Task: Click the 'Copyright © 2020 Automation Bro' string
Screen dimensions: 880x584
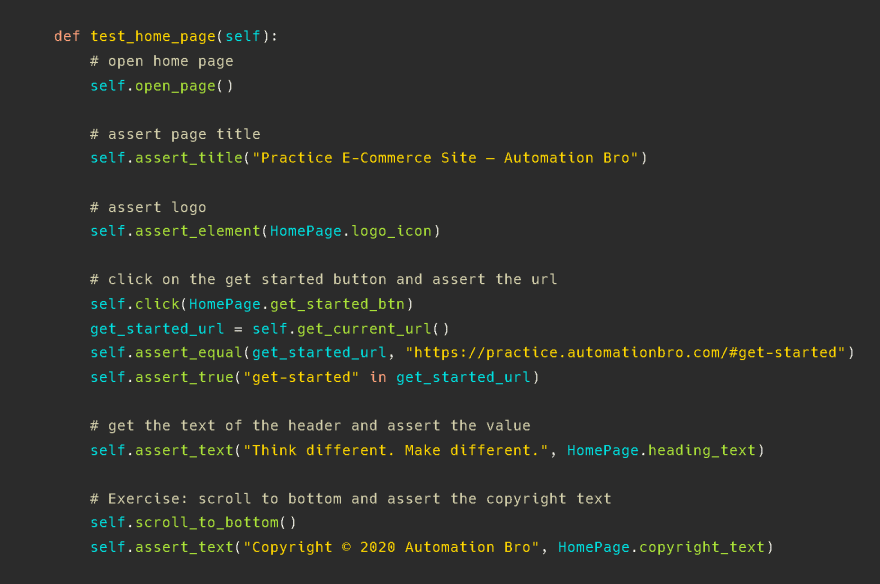Action: click(391, 547)
